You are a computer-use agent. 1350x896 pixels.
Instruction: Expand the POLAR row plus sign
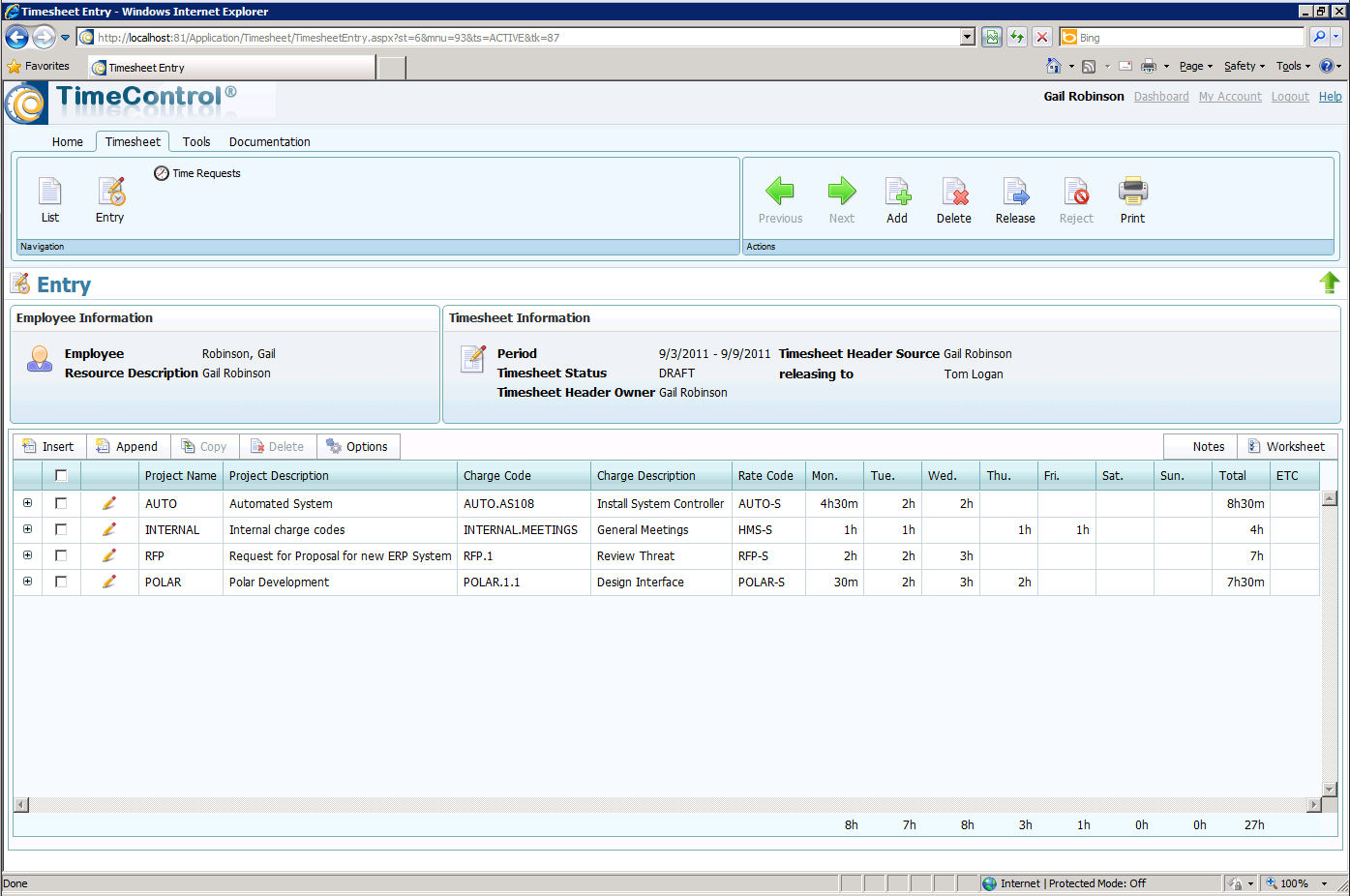[x=27, y=582]
